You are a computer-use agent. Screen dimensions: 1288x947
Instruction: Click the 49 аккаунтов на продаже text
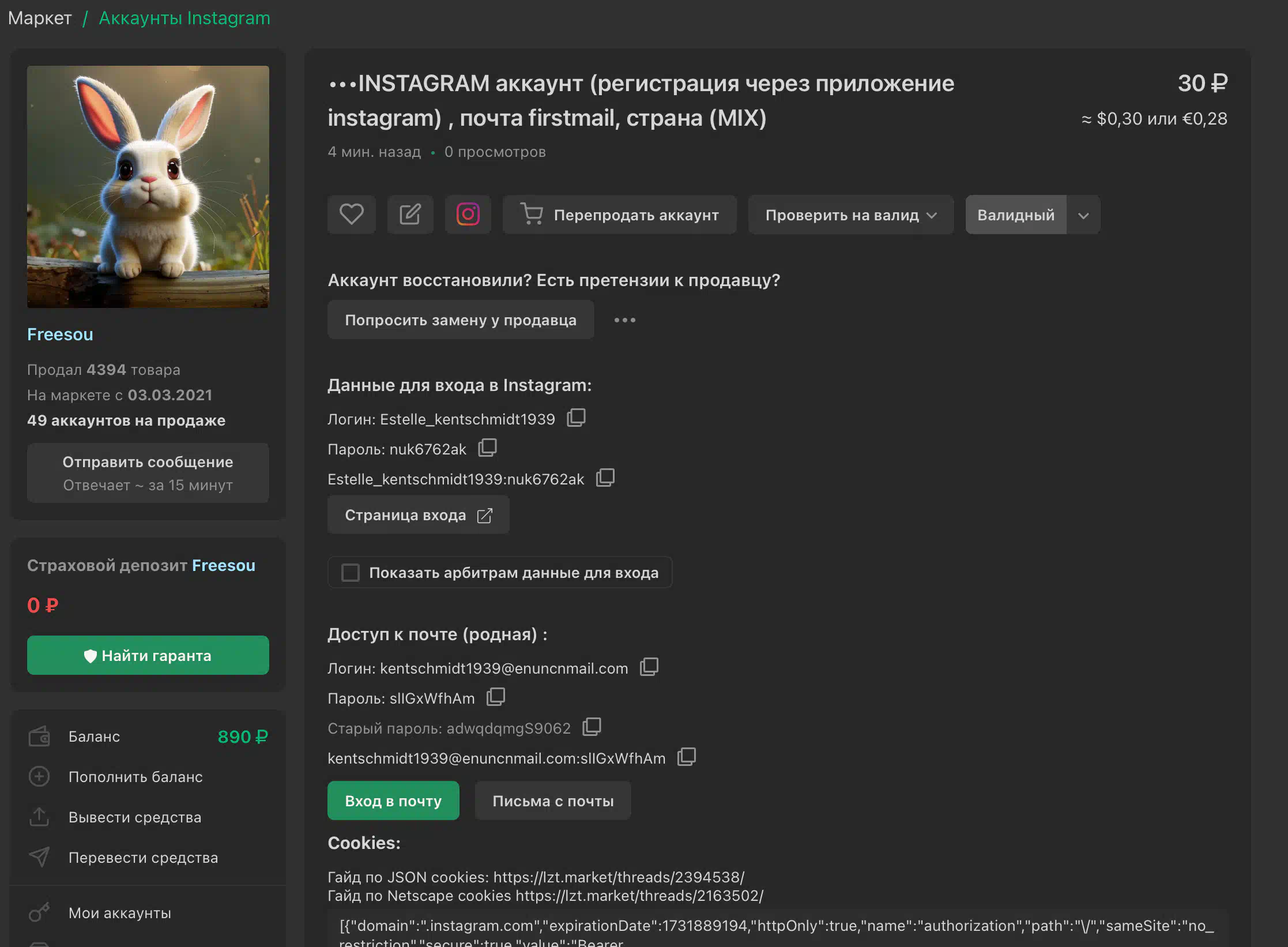click(126, 420)
